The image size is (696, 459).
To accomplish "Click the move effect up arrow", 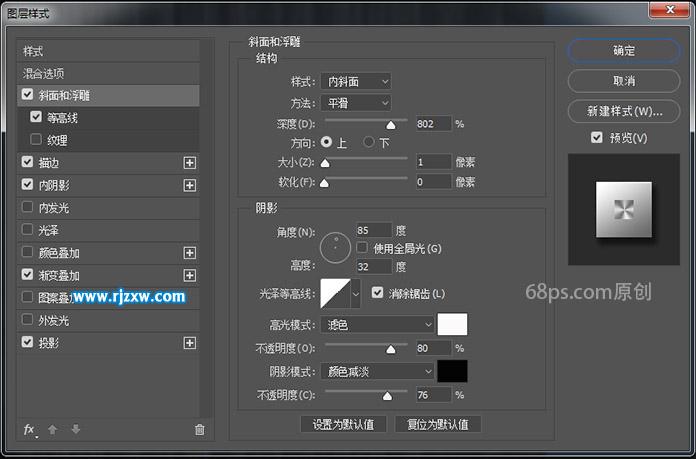I will point(53,429).
